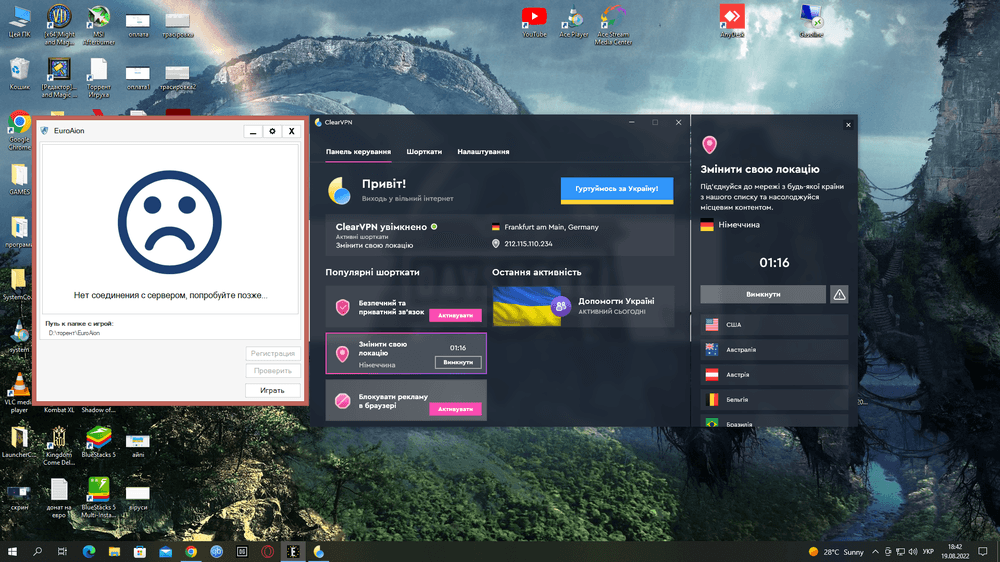1000x562 pixels.
Task: Open the Налаштування tab
Action: pyautogui.click(x=483, y=152)
